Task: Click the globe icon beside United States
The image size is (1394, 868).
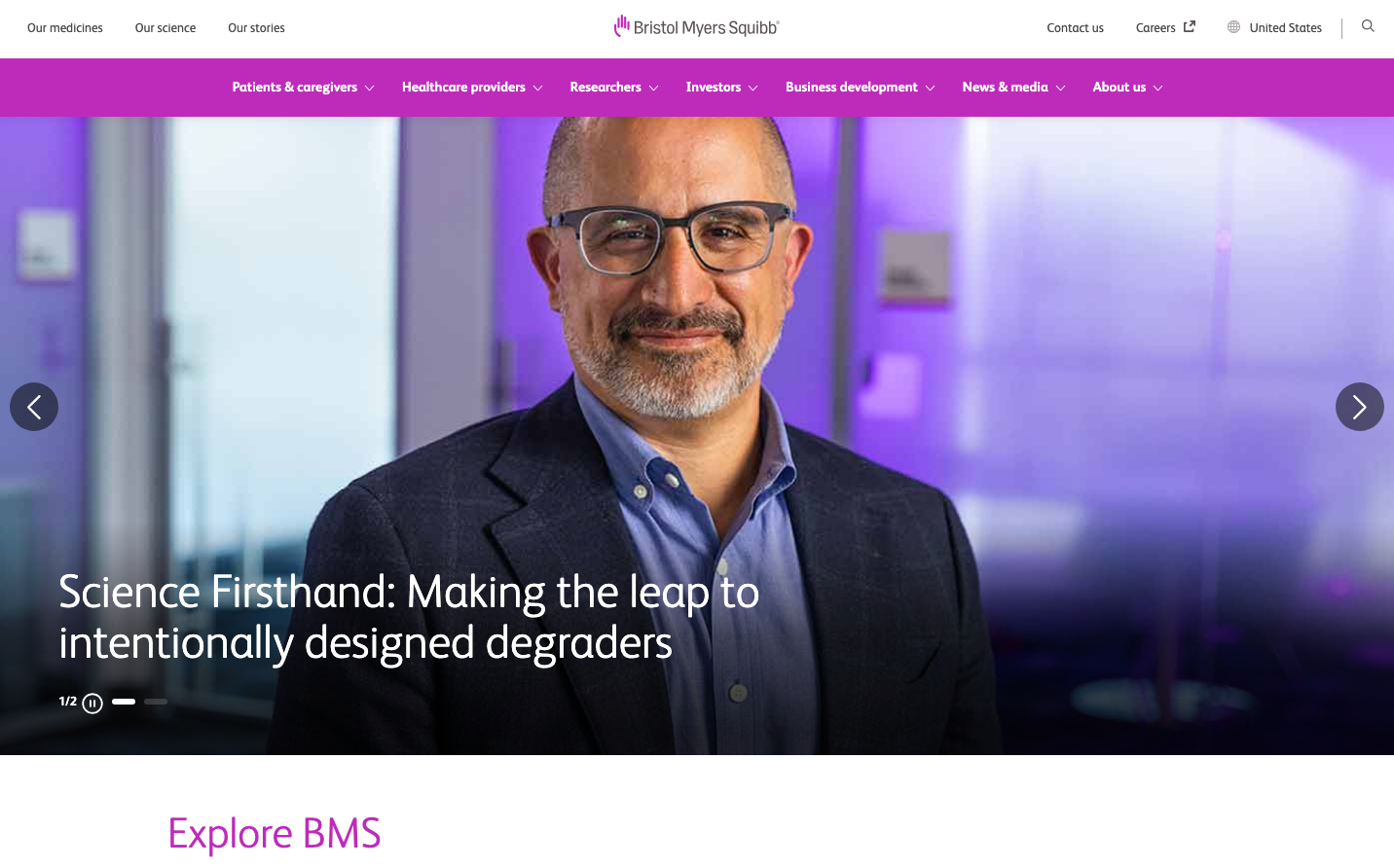Action: [1233, 27]
